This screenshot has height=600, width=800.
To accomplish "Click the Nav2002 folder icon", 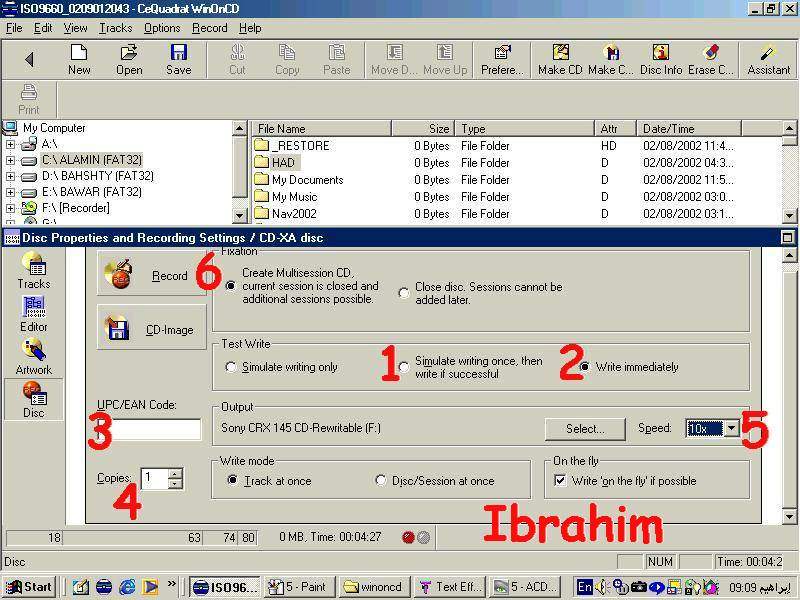I will click(261, 213).
